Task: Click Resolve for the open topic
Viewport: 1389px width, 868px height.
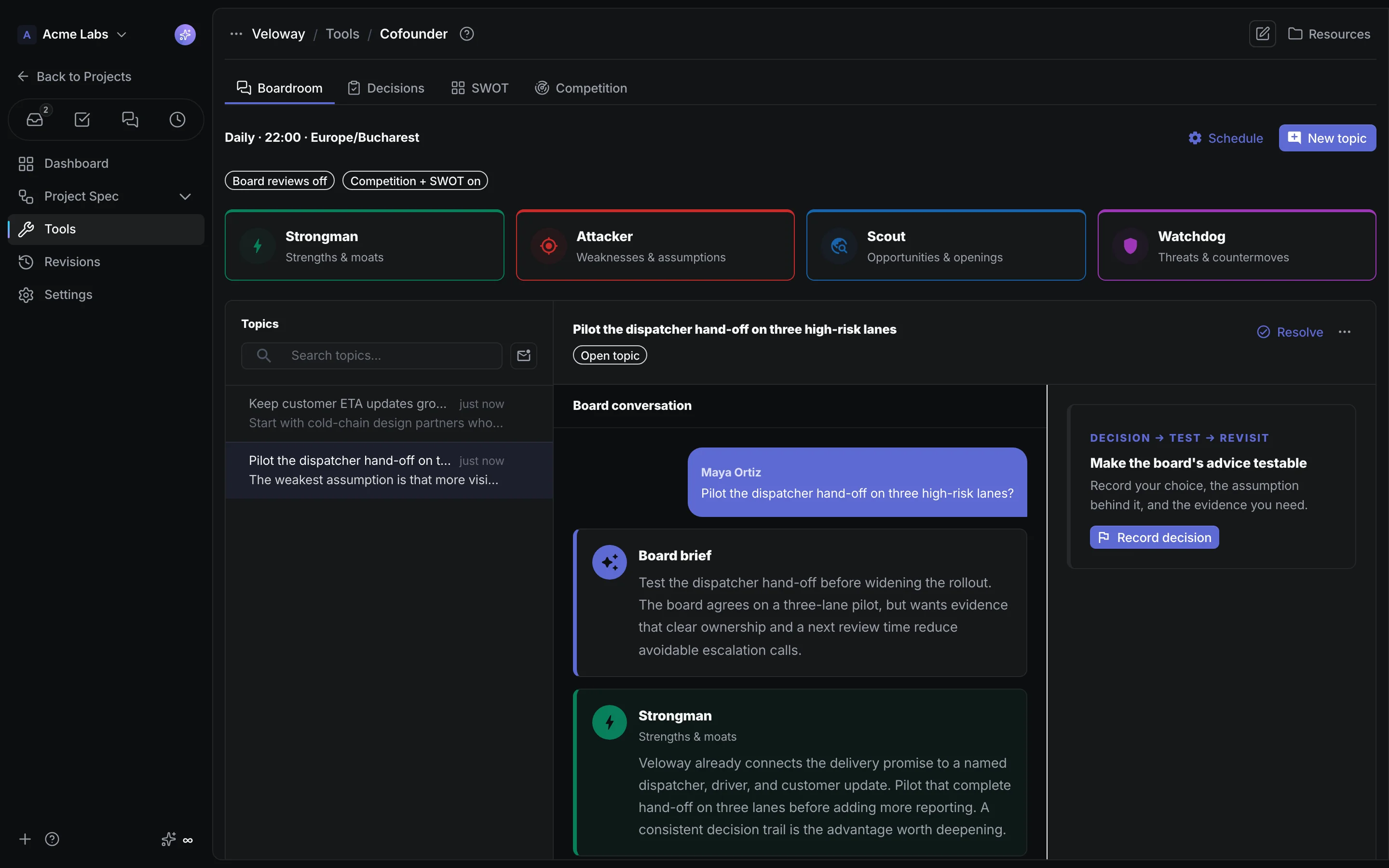Action: pos(1290,332)
